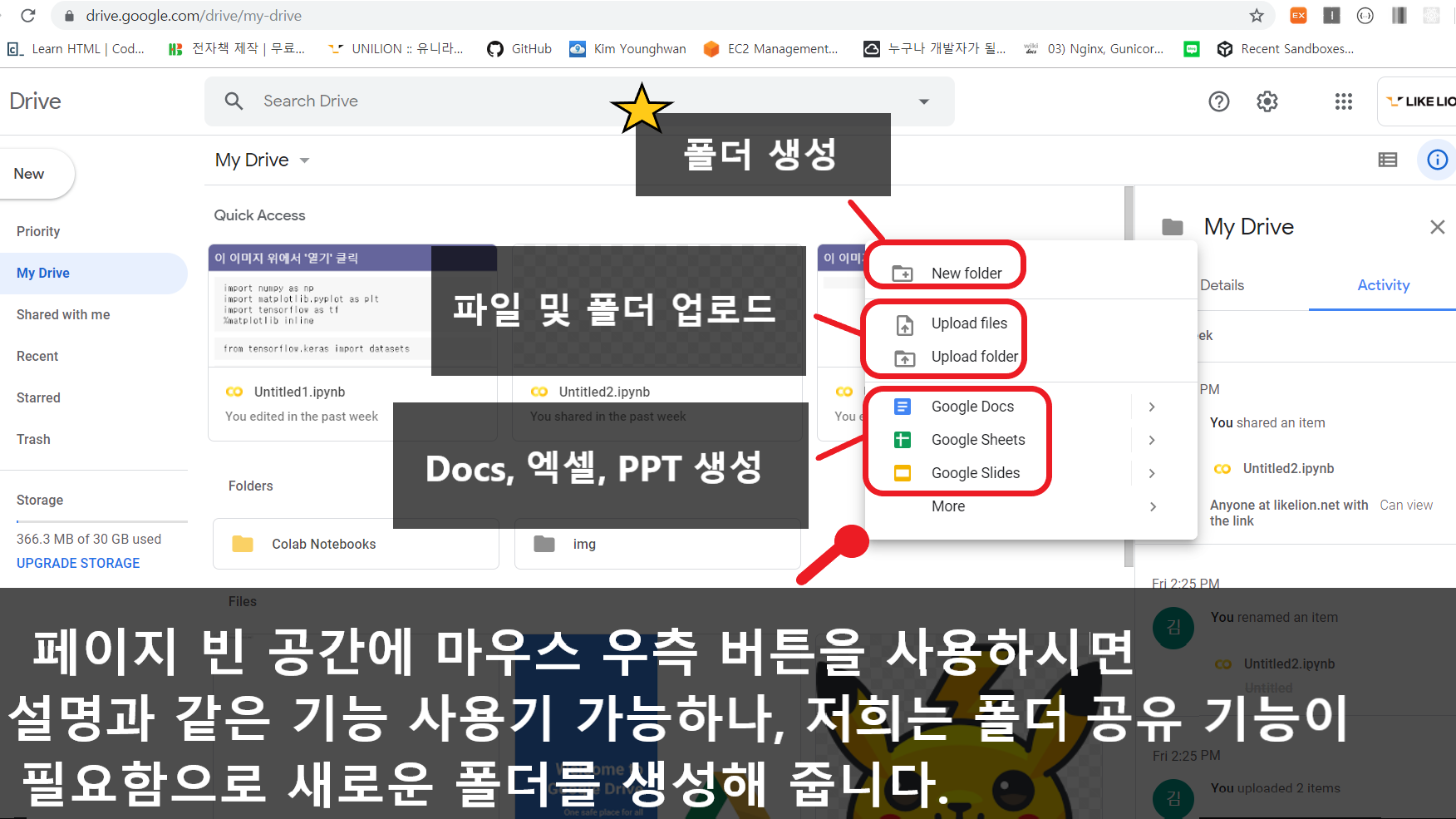This screenshot has height=819, width=1456.
Task: Click the green Google Sheets icon
Action: 903,440
